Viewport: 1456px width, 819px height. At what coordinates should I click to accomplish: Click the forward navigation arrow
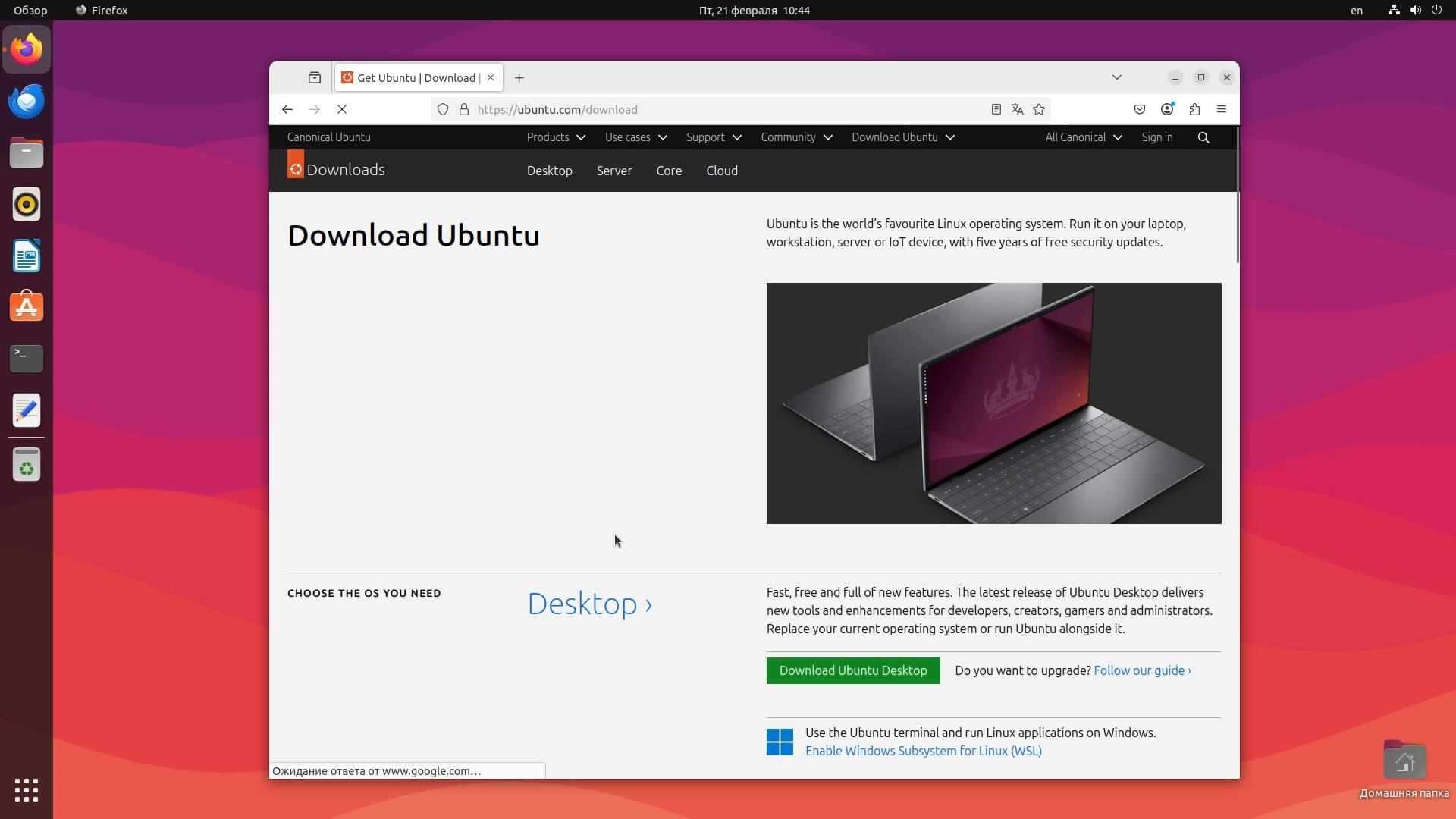(x=315, y=109)
